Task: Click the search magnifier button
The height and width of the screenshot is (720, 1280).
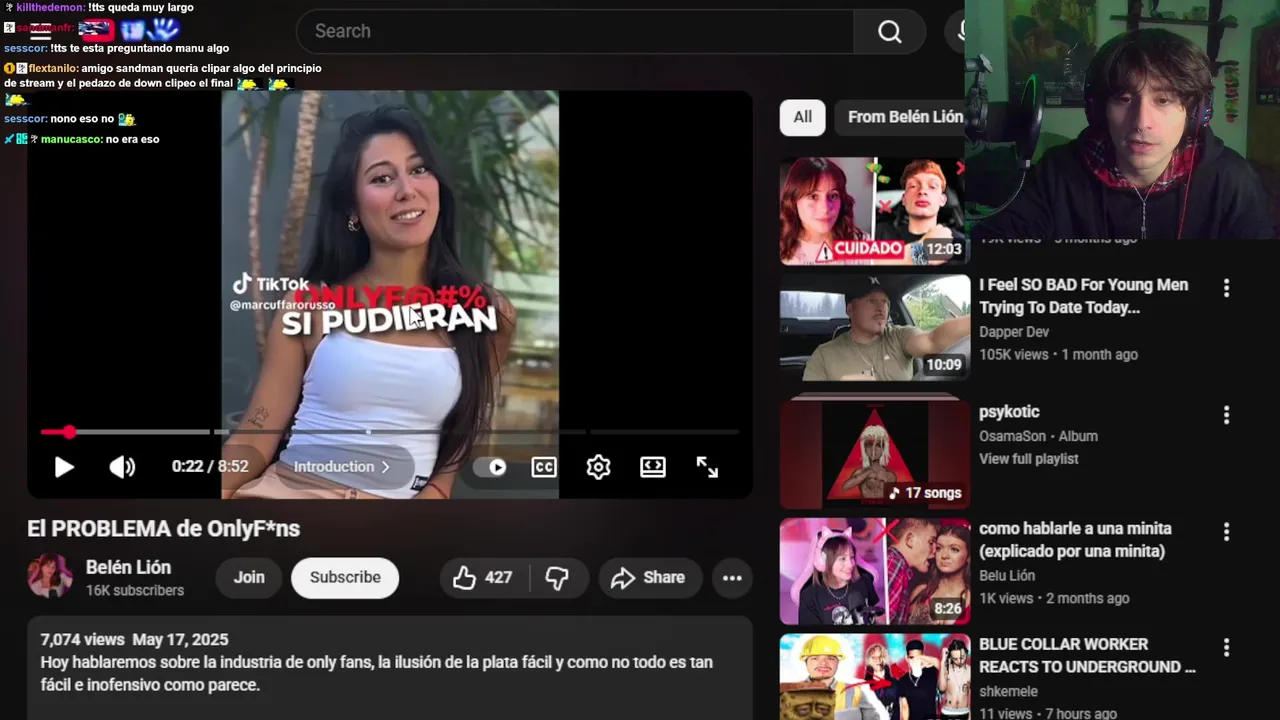Action: point(890,31)
